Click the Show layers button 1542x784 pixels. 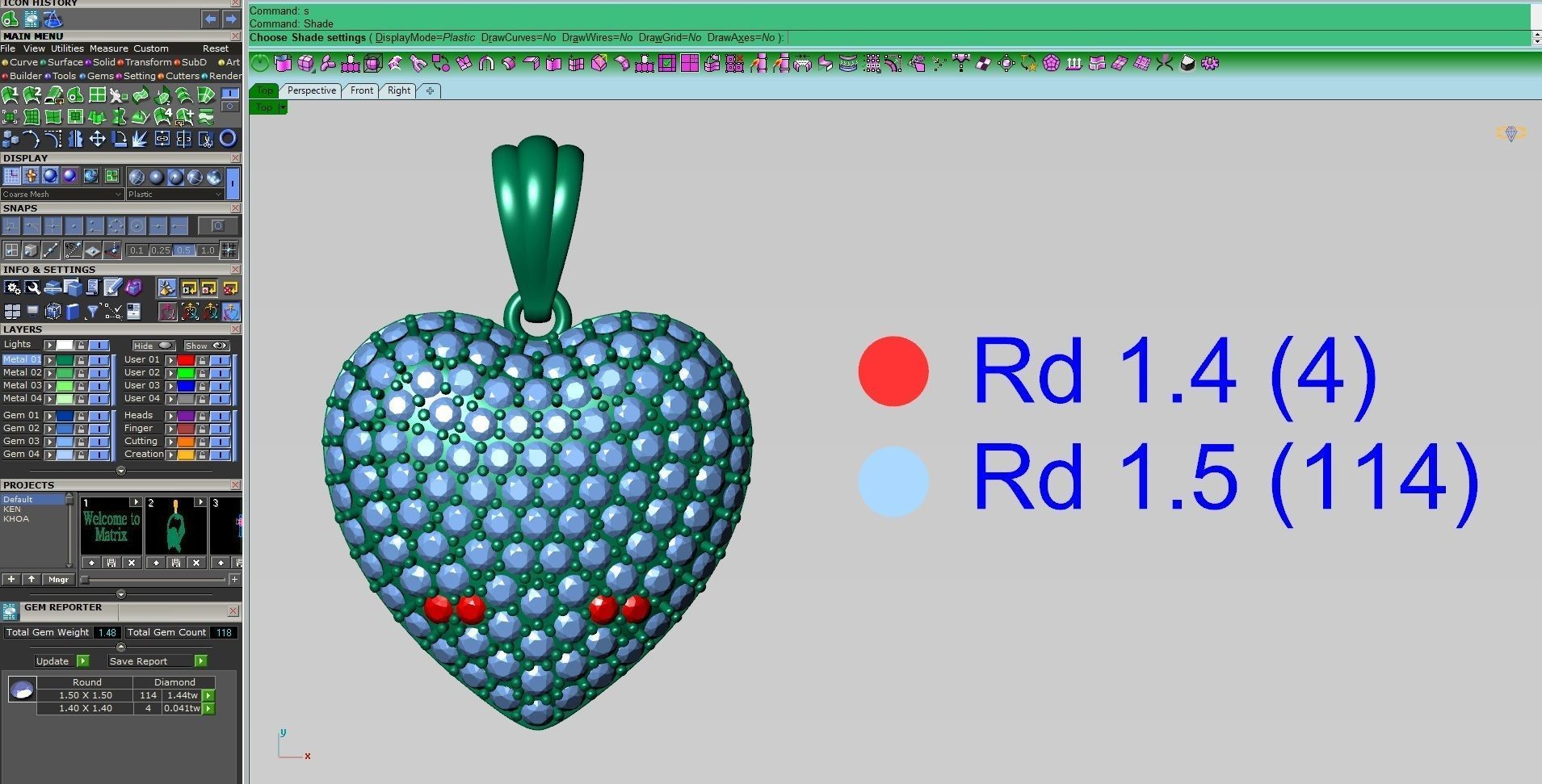coord(206,346)
